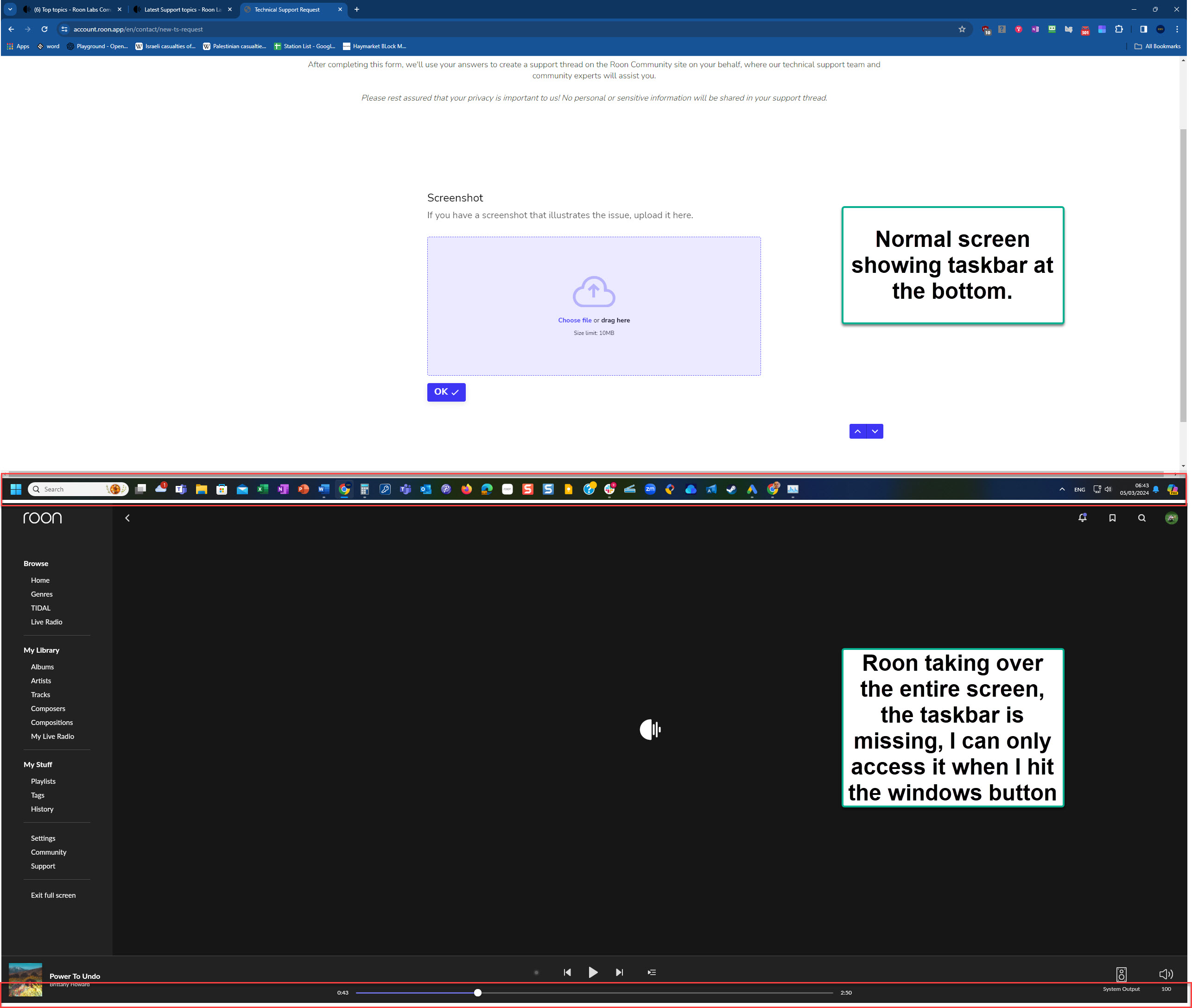The height and width of the screenshot is (1008, 1192).
Task: Browse Albums in My Library
Action: (x=42, y=667)
